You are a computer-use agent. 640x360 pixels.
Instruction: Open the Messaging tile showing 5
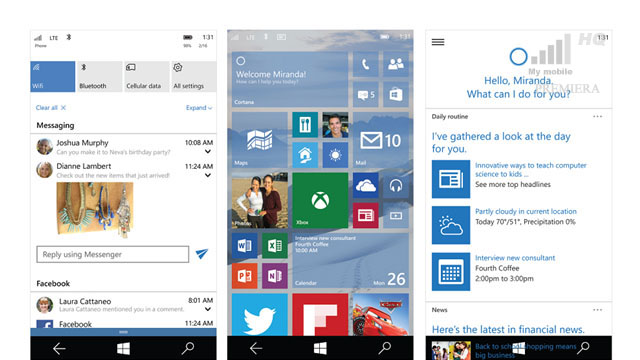[366, 95]
